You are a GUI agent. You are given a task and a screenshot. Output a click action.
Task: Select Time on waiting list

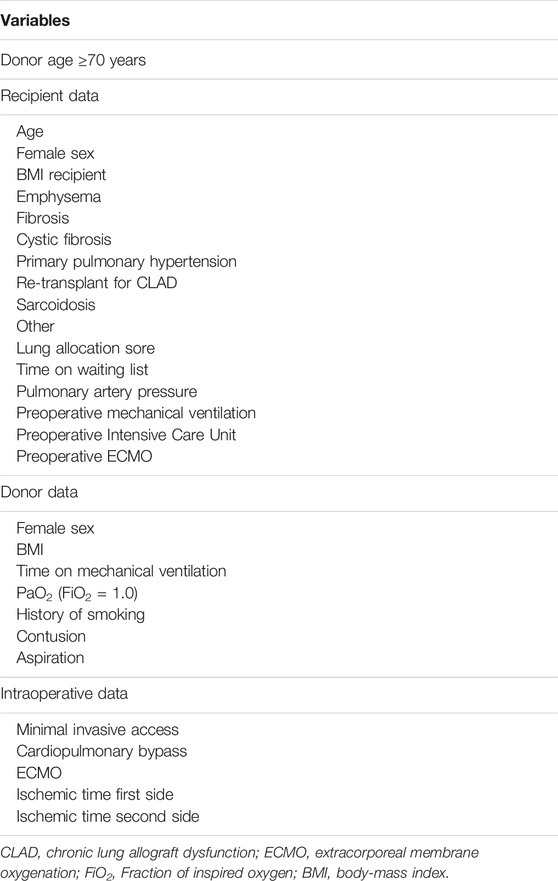pyautogui.click(x=82, y=370)
